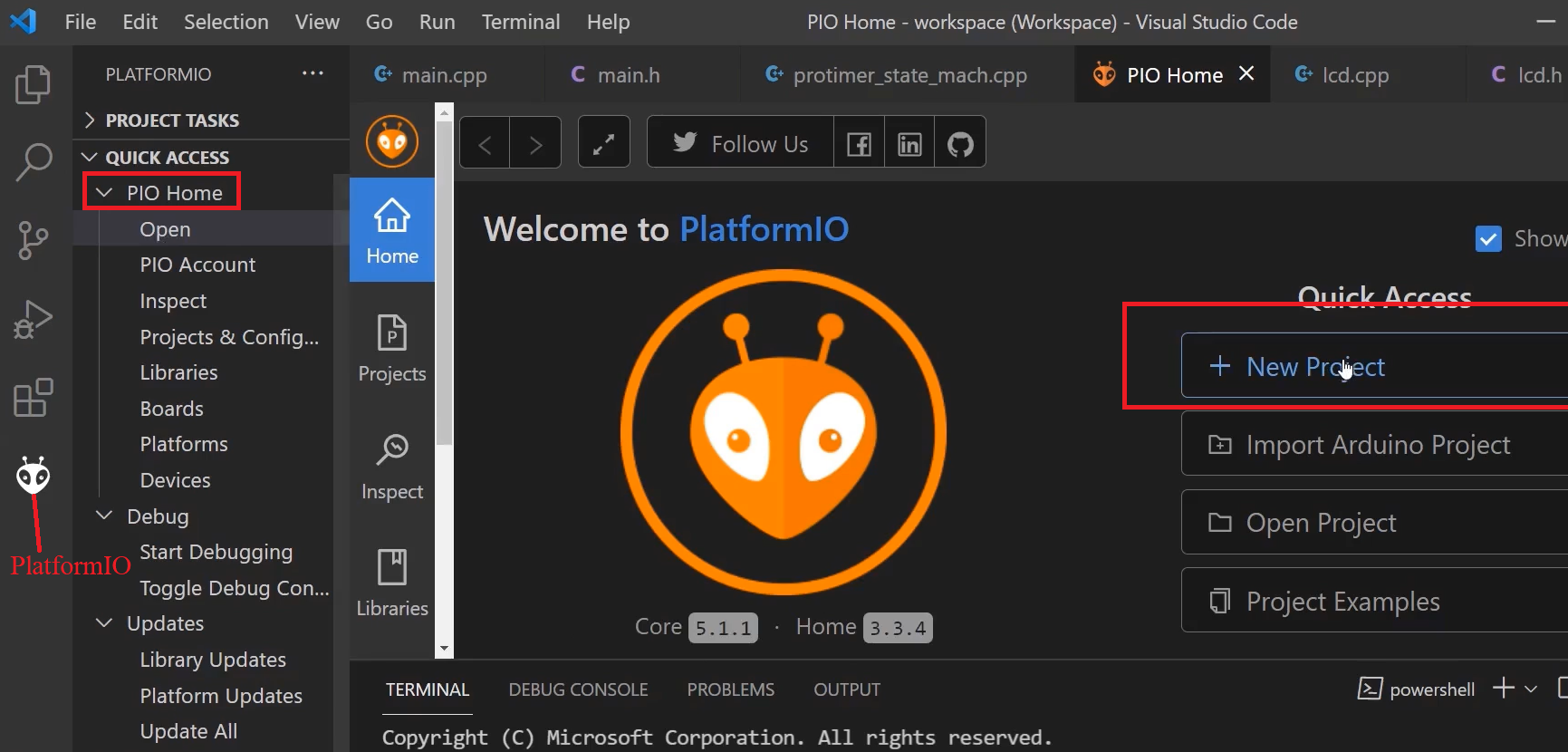1568x752 pixels.
Task: Open the Terminal menu
Action: click(521, 22)
